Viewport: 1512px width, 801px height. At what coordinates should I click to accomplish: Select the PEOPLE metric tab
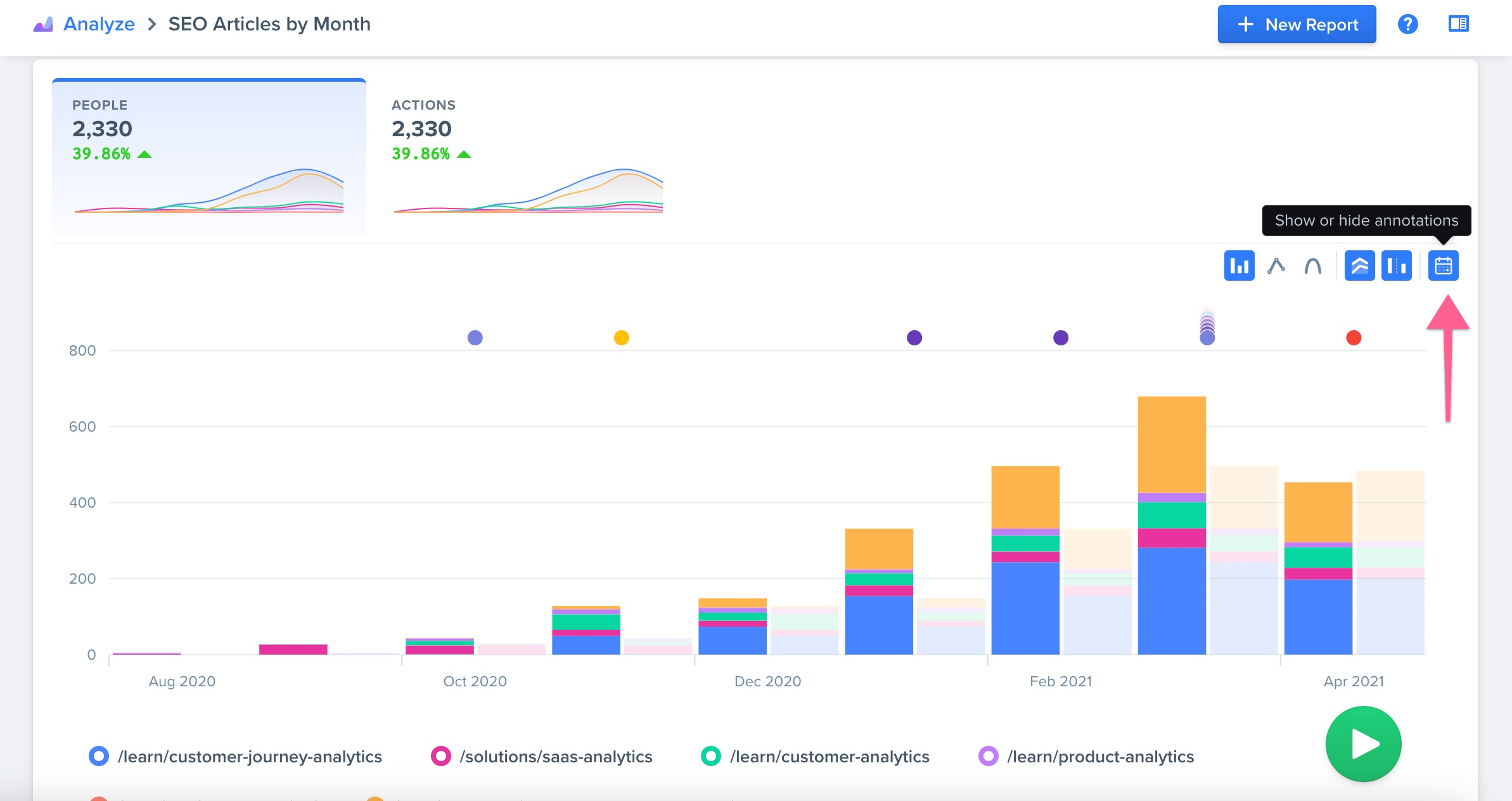(x=209, y=157)
